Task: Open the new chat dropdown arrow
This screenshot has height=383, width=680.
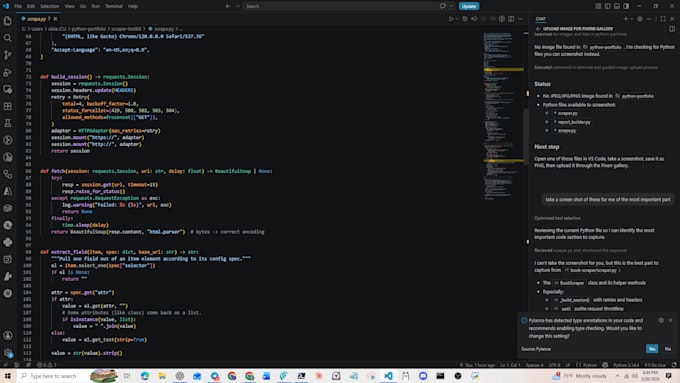Action: pos(631,19)
